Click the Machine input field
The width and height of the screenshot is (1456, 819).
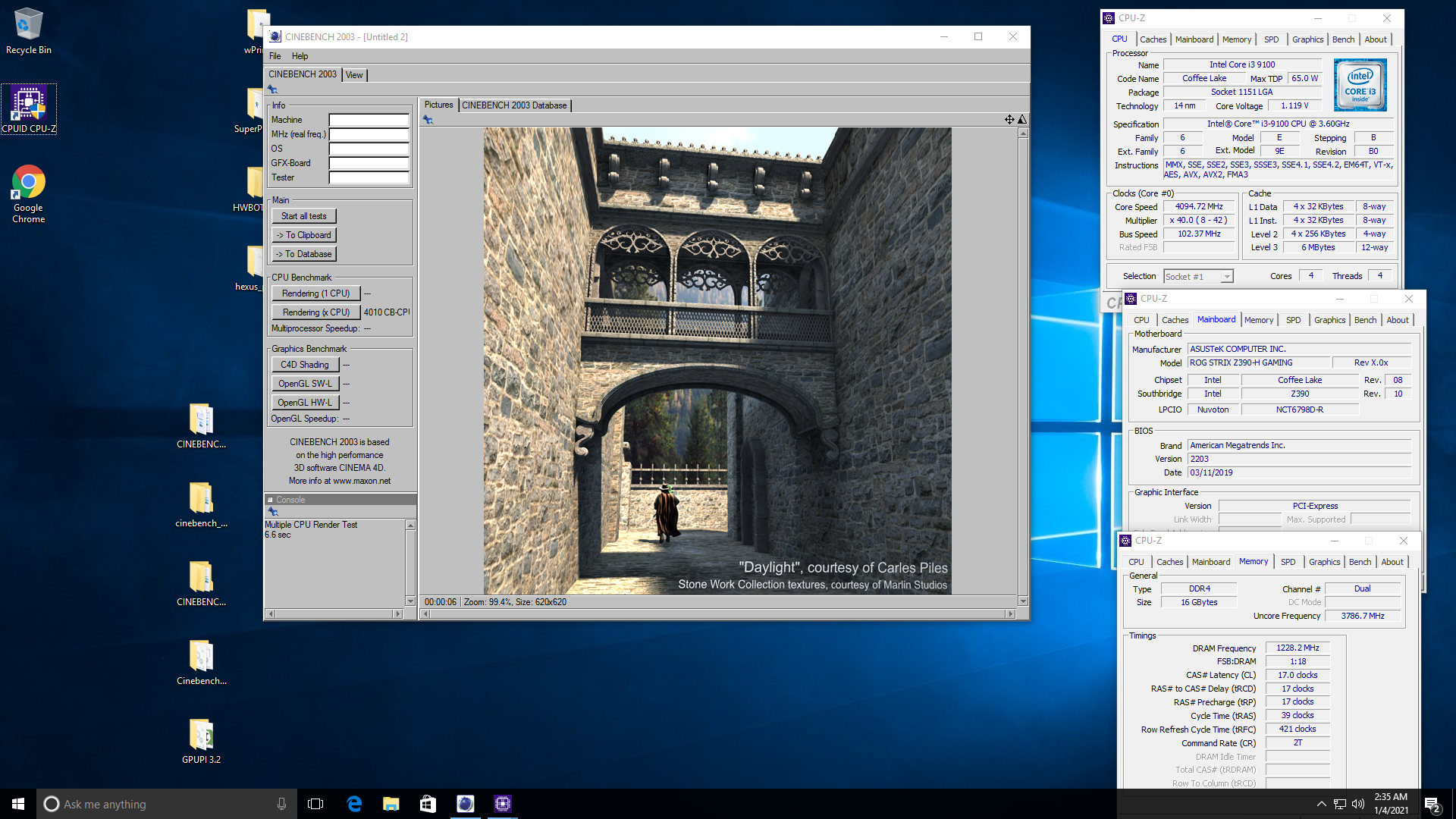[369, 120]
